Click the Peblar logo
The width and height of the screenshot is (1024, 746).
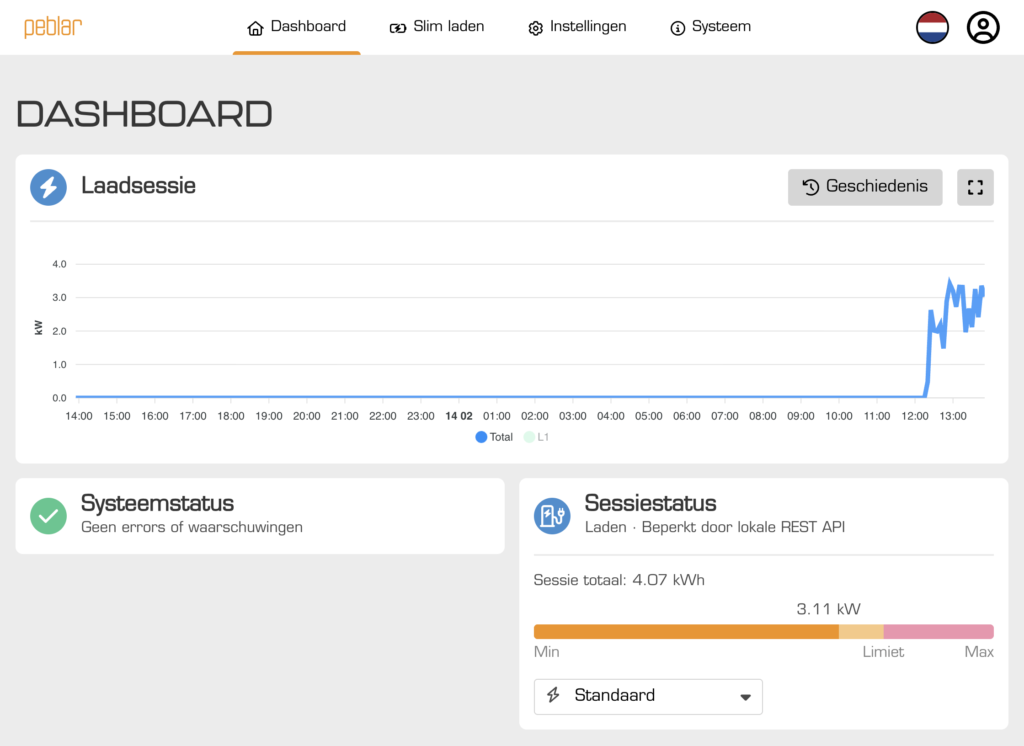pyautogui.click(x=53, y=27)
